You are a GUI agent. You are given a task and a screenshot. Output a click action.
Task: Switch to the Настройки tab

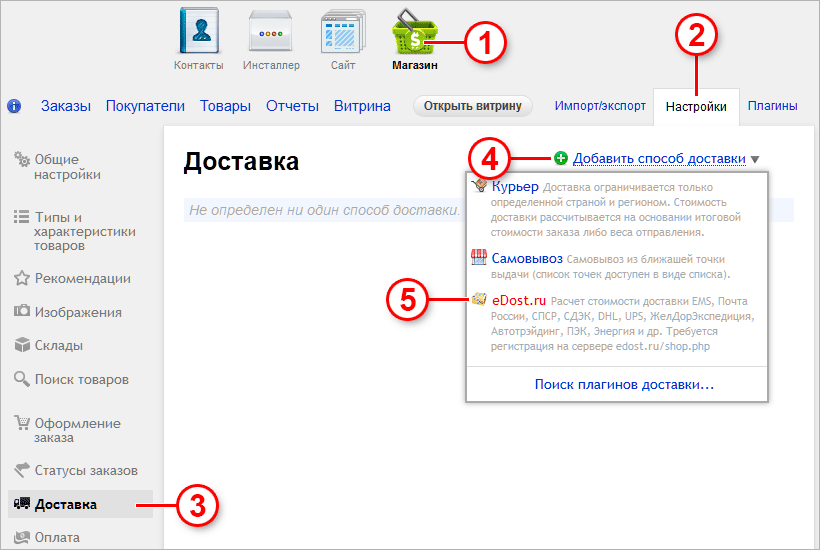(x=696, y=107)
